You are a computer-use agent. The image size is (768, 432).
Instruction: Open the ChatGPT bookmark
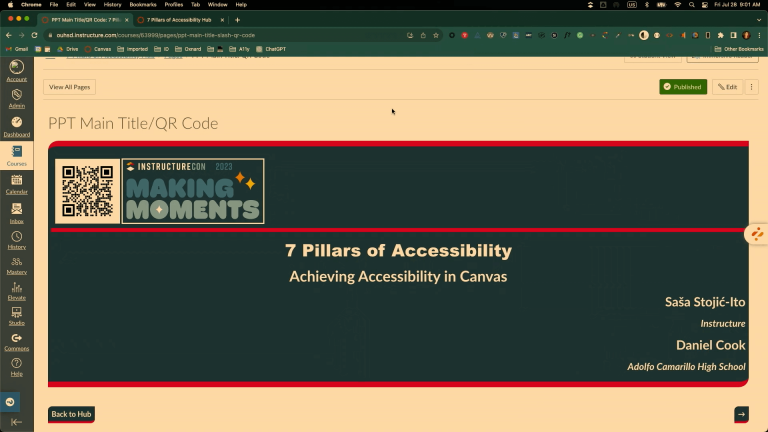(x=271, y=49)
